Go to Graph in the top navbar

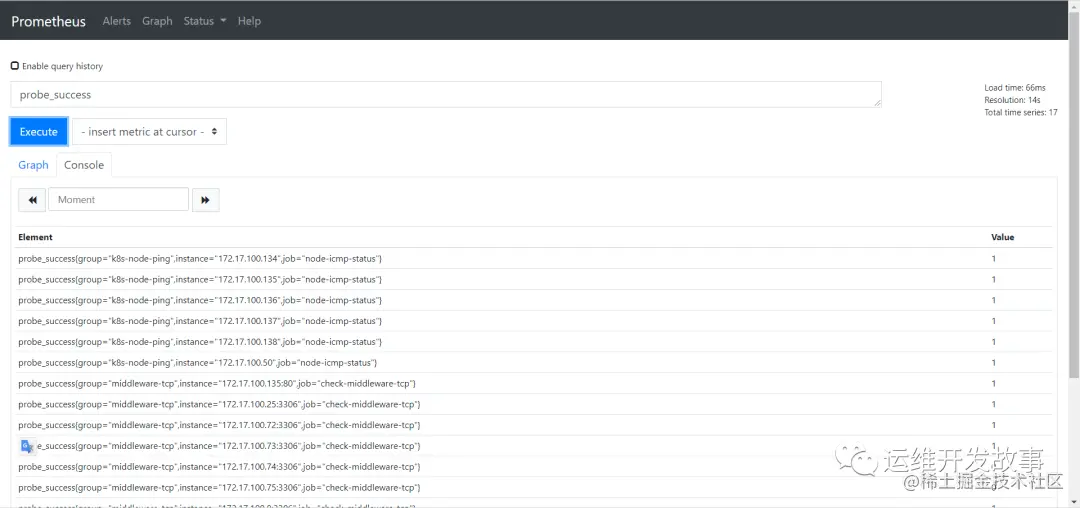(x=157, y=21)
